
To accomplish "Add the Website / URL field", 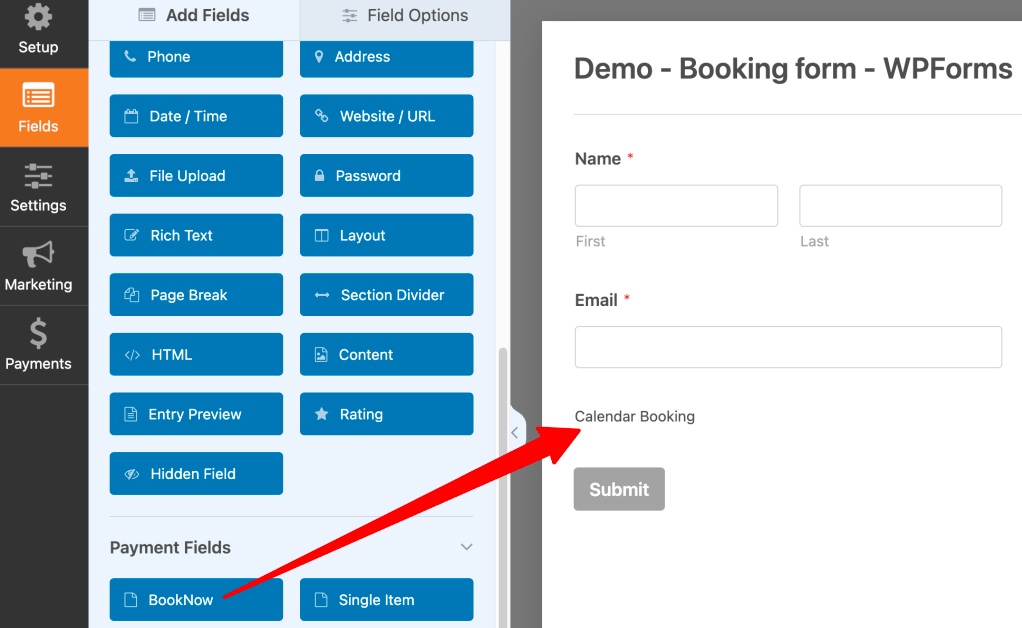I will 387,116.
